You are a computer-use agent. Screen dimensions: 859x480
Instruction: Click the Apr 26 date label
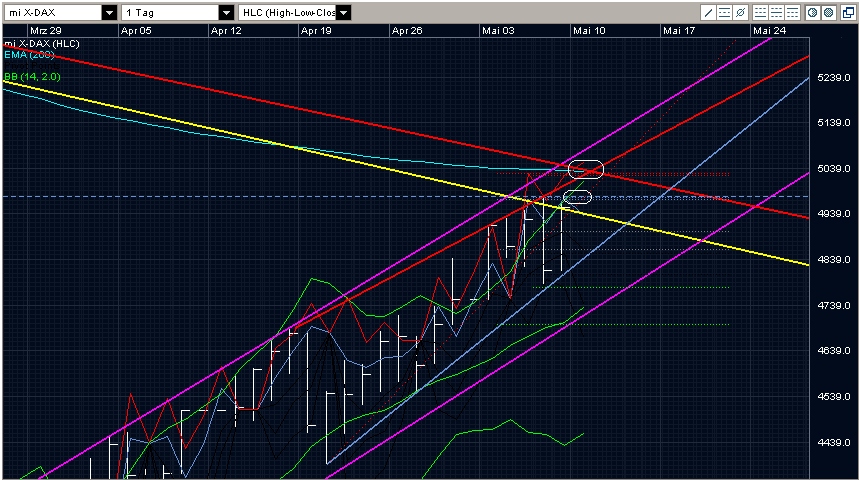(x=407, y=31)
